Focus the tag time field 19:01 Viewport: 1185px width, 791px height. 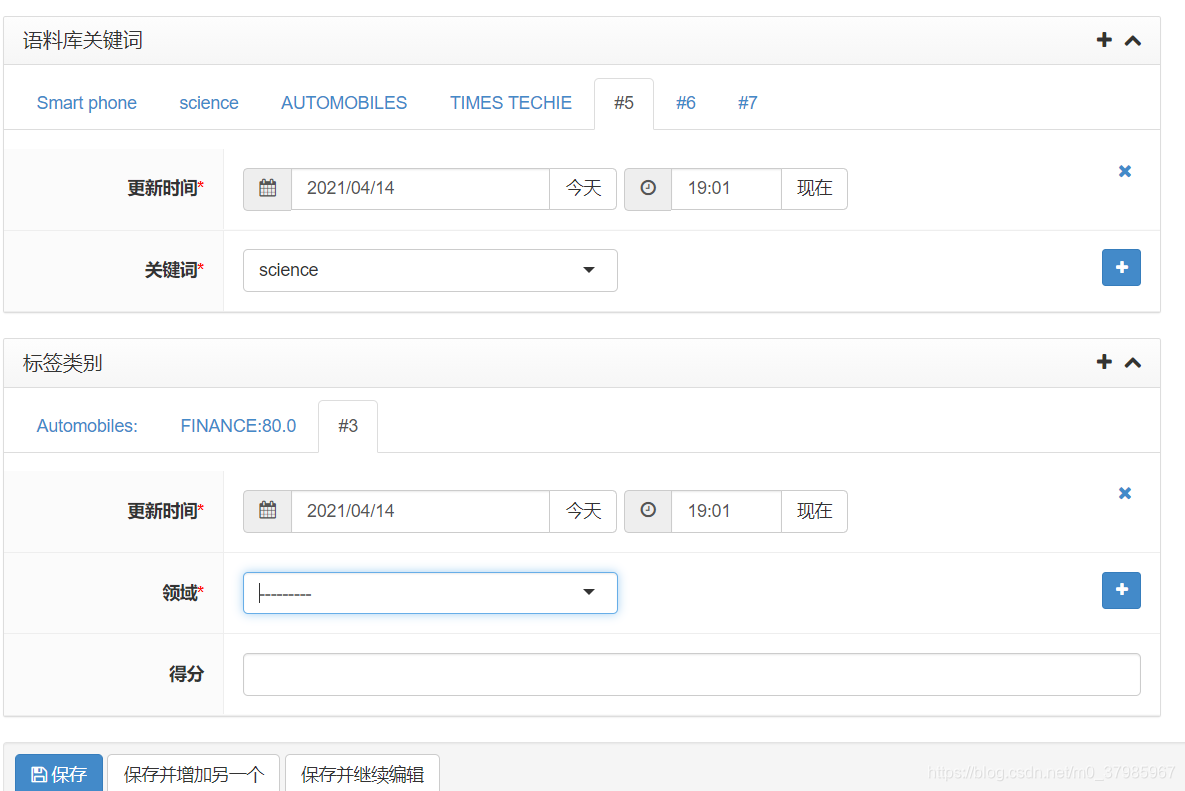click(726, 511)
